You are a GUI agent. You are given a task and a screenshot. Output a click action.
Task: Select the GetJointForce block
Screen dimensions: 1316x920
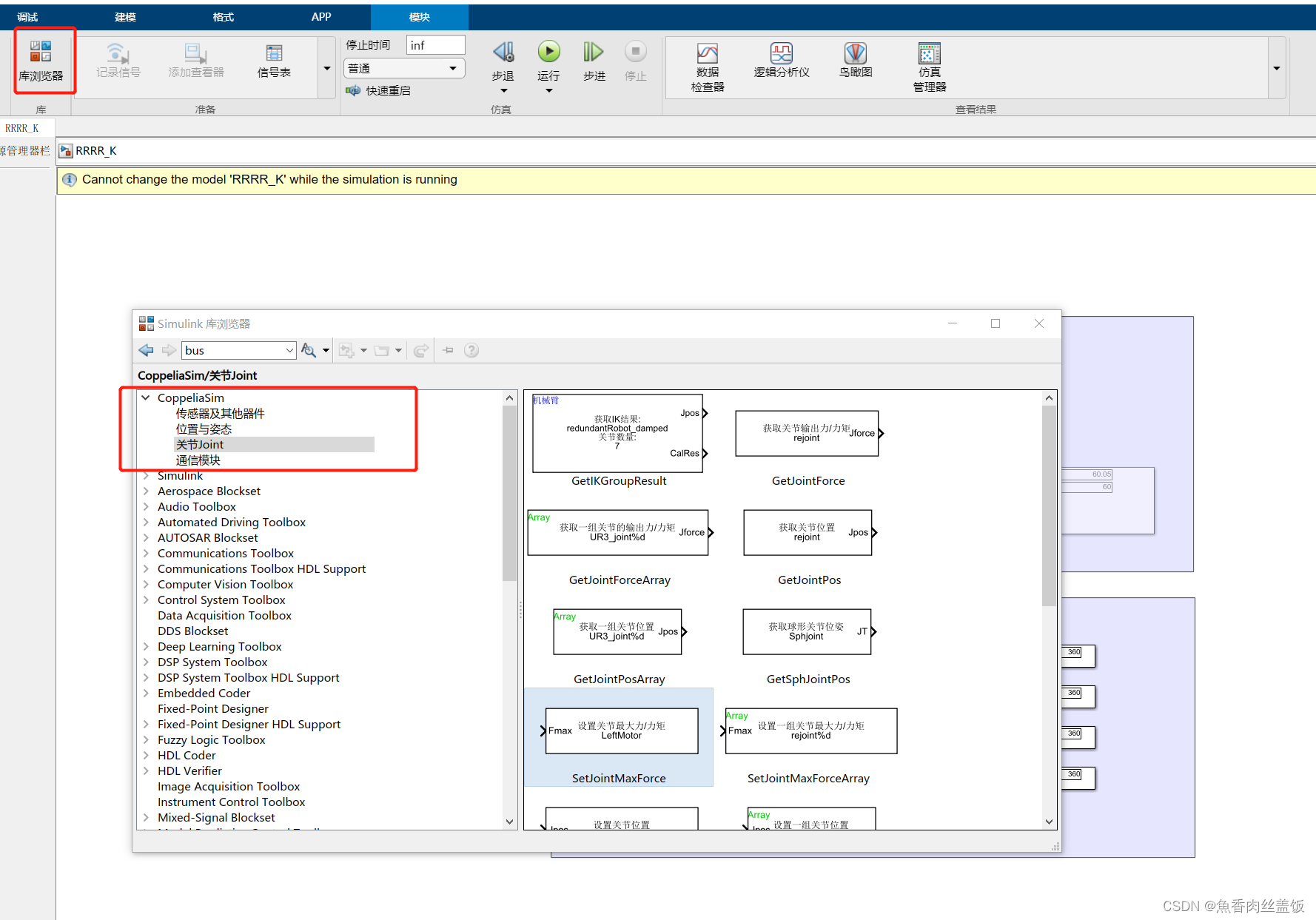(808, 434)
